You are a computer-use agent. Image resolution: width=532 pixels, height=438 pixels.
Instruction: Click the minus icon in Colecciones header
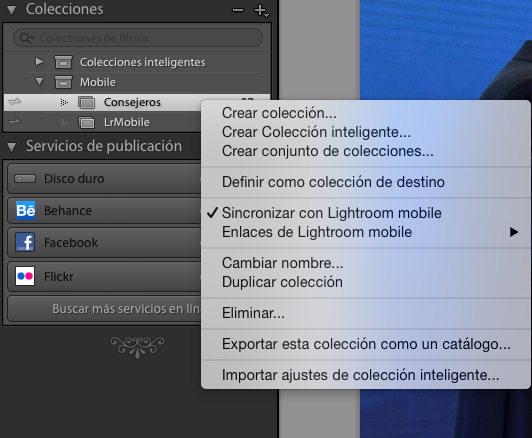pos(238,10)
